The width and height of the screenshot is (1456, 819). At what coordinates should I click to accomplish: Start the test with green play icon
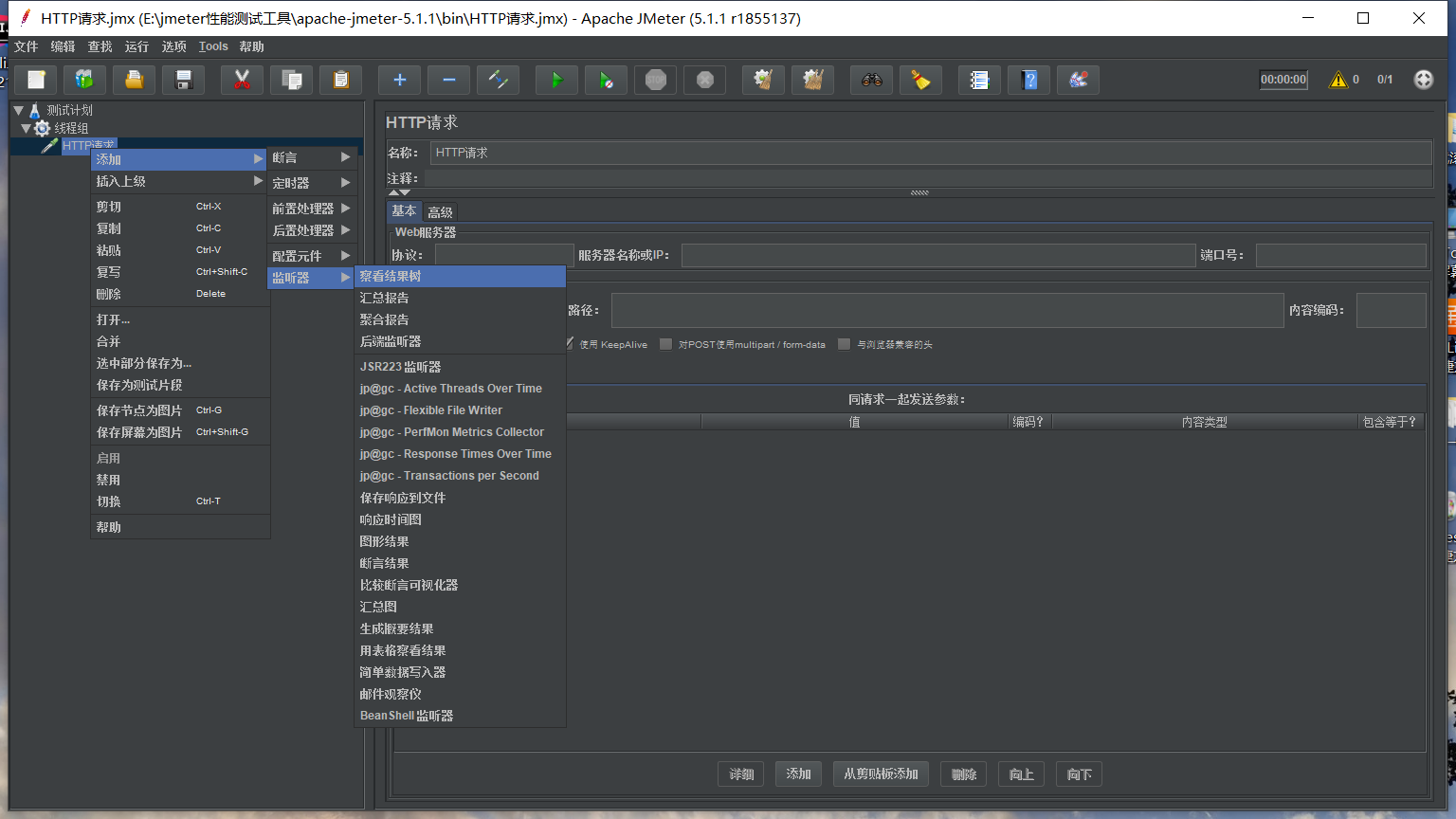coord(557,81)
